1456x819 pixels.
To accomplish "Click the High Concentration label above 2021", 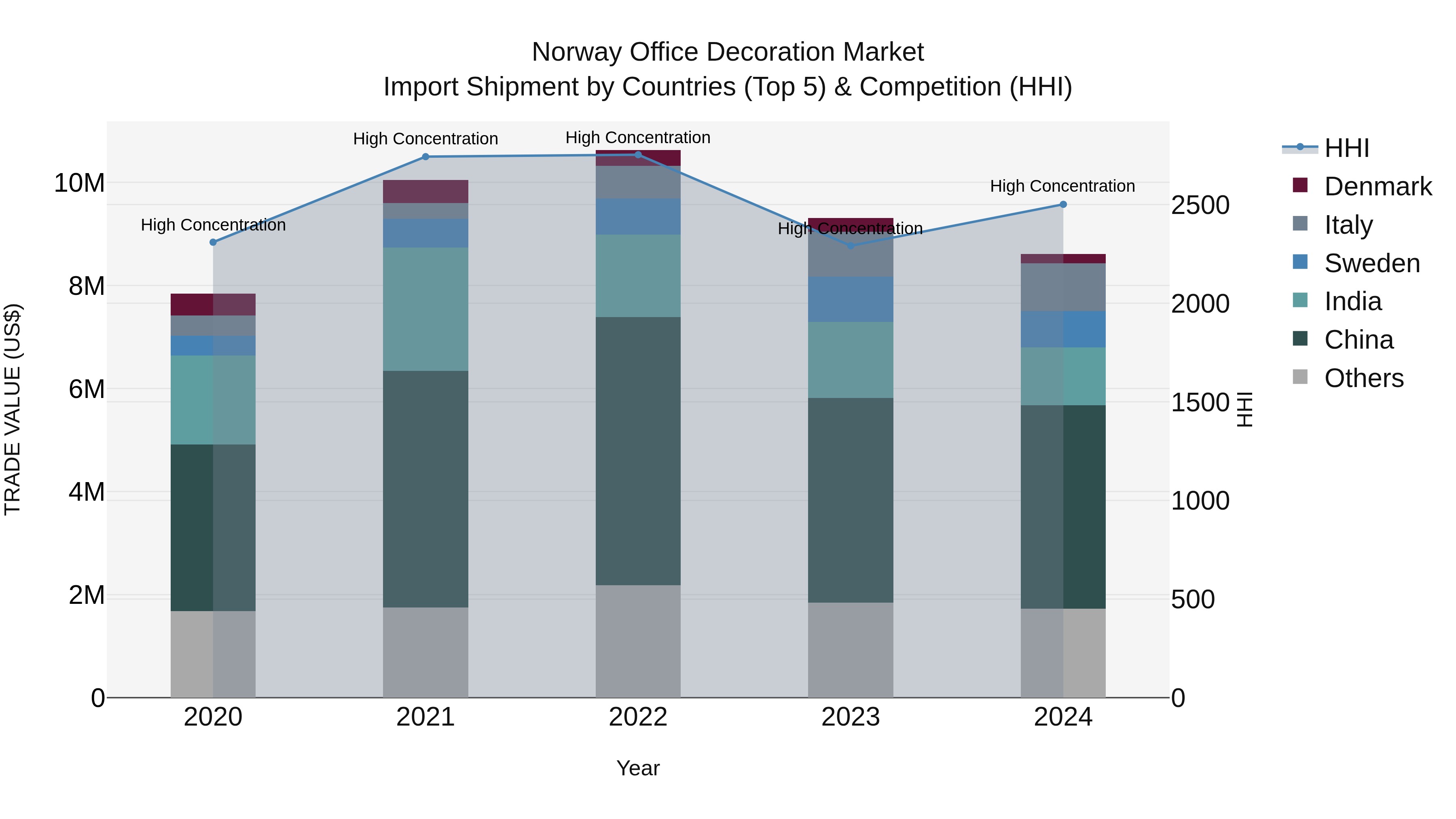I will [x=425, y=138].
